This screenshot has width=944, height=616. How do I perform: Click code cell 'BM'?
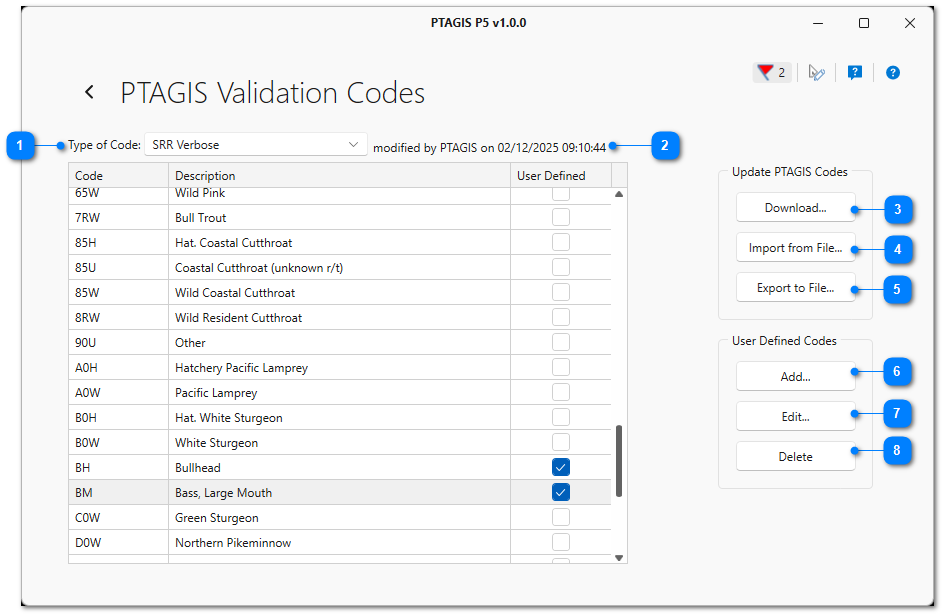point(119,493)
